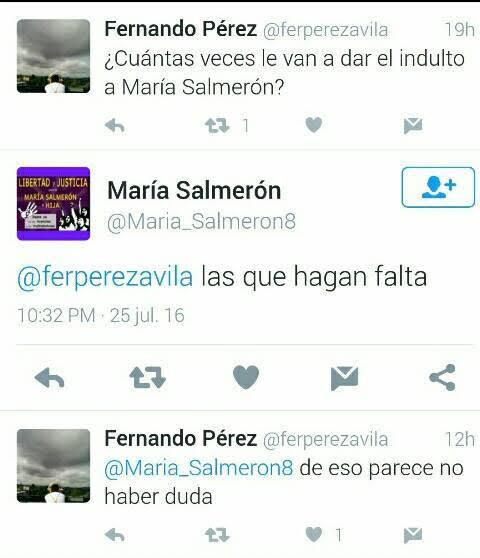Viewport: 480px width, 558px height.
Task: Message María Salmerón's tweet via envelope icon
Action: (344, 378)
